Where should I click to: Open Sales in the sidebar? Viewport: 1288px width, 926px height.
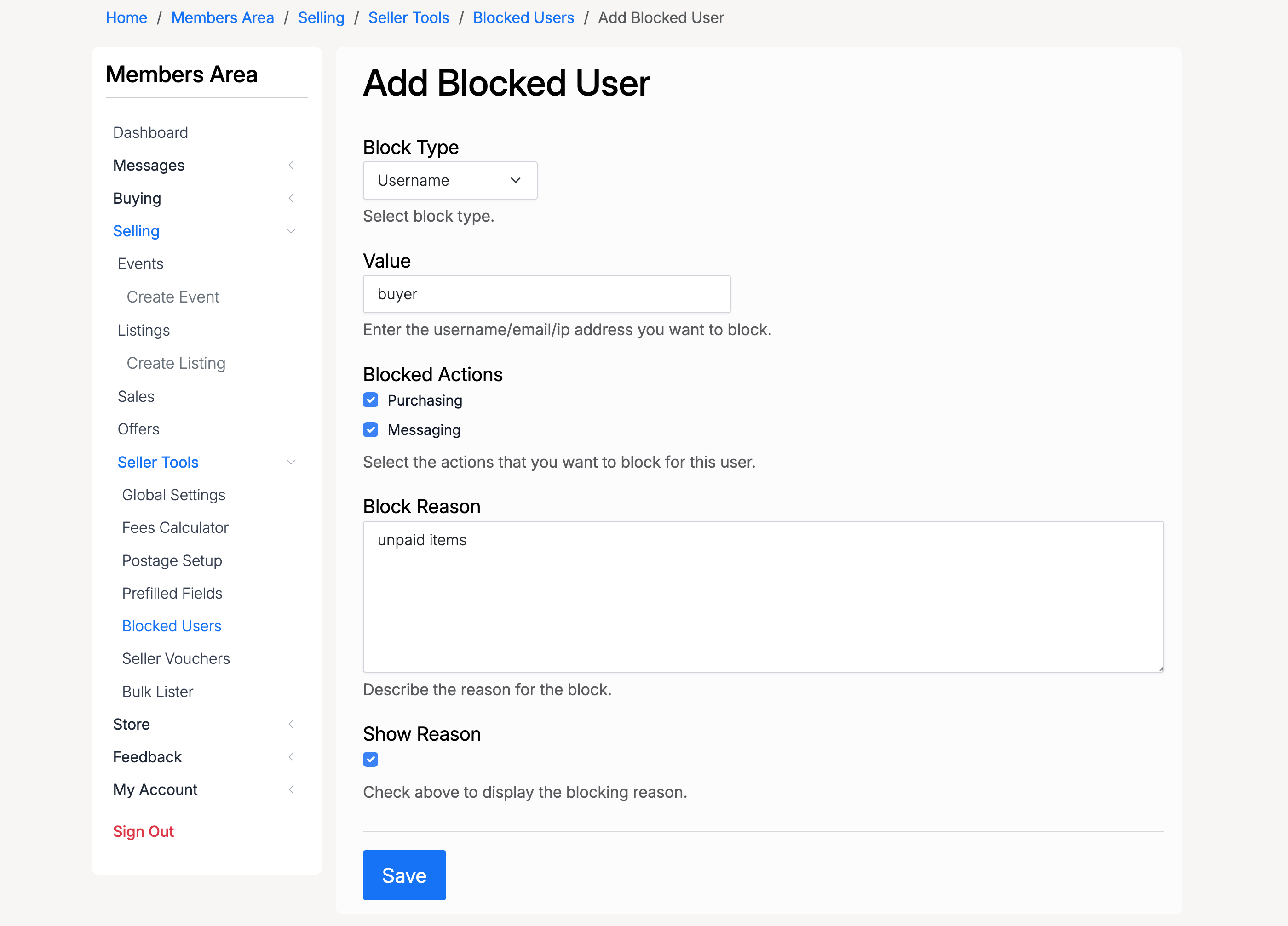click(x=136, y=396)
